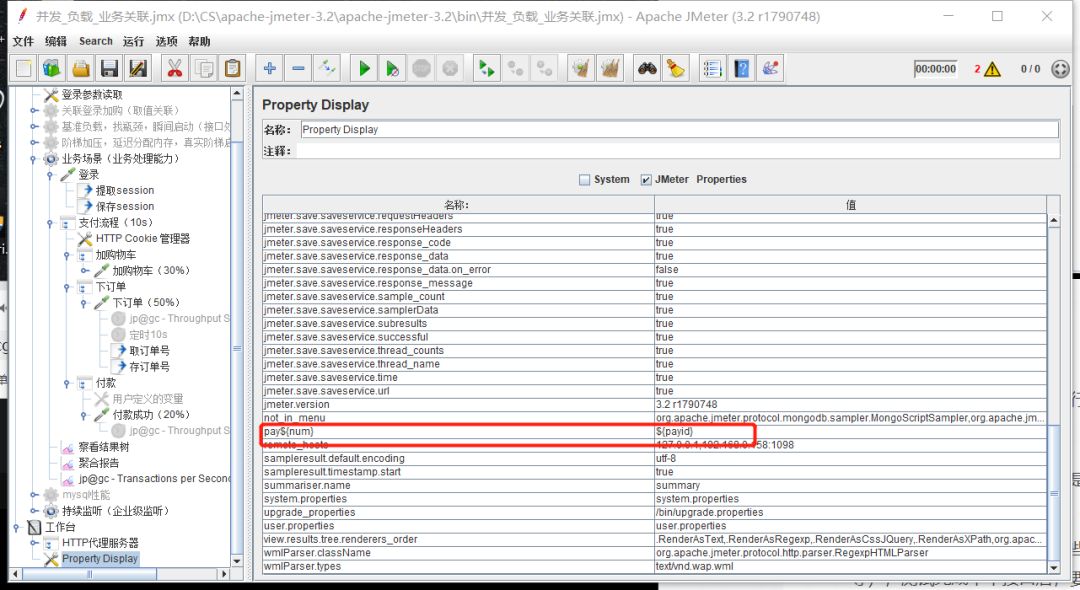Open 编辑 menu
Image resolution: width=1080 pixels, height=590 pixels.
pos(56,41)
